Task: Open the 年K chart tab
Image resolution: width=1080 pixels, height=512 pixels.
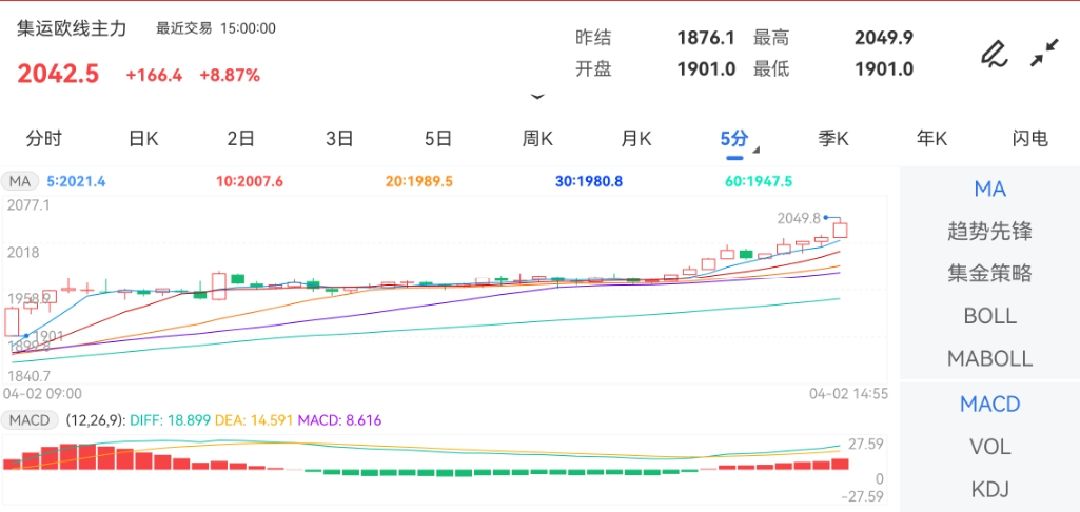Action: pyautogui.click(x=931, y=139)
